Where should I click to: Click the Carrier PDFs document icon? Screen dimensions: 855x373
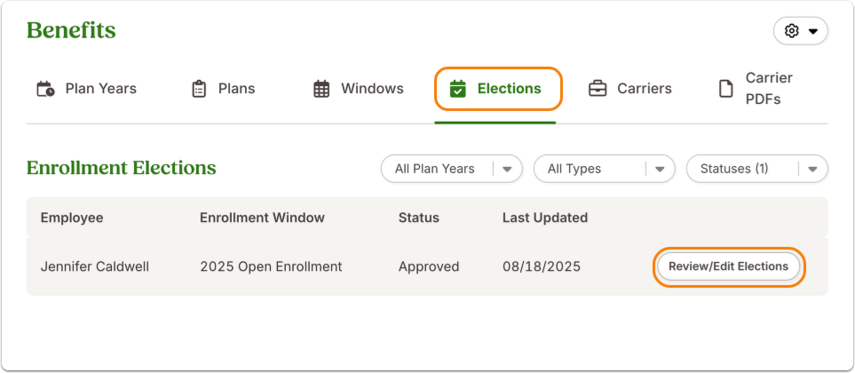726,89
